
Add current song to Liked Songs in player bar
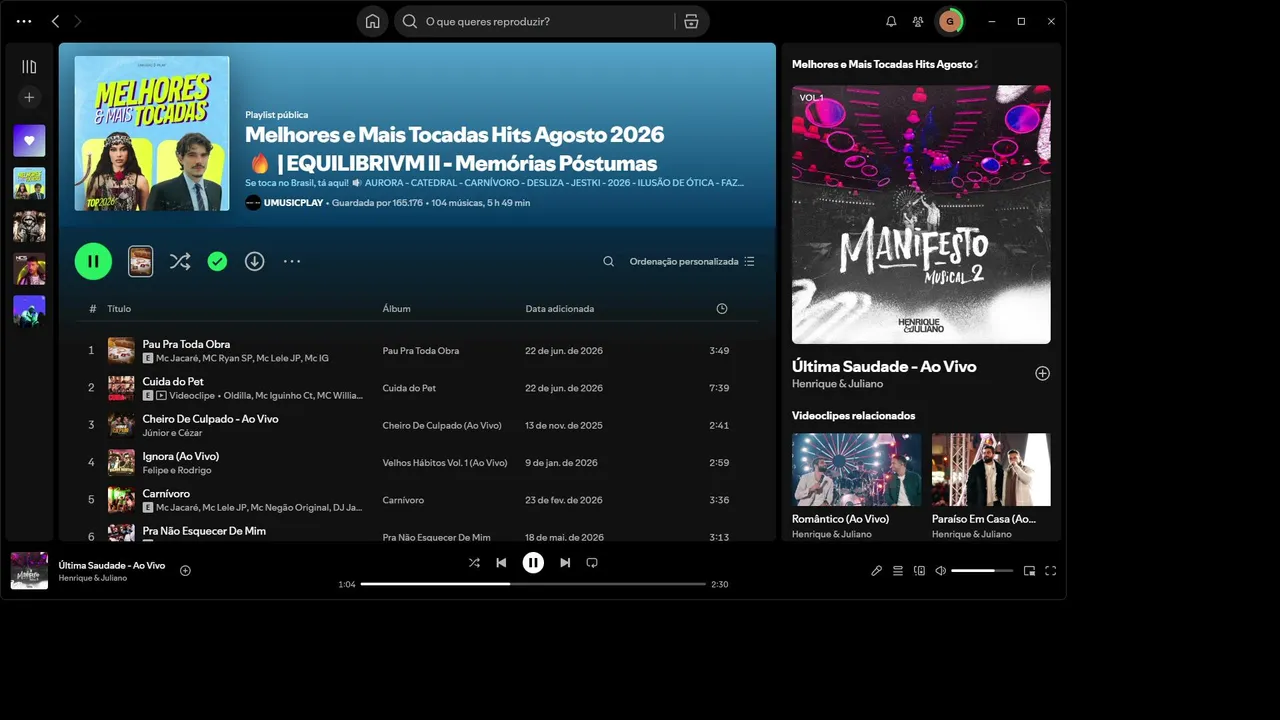(185, 570)
